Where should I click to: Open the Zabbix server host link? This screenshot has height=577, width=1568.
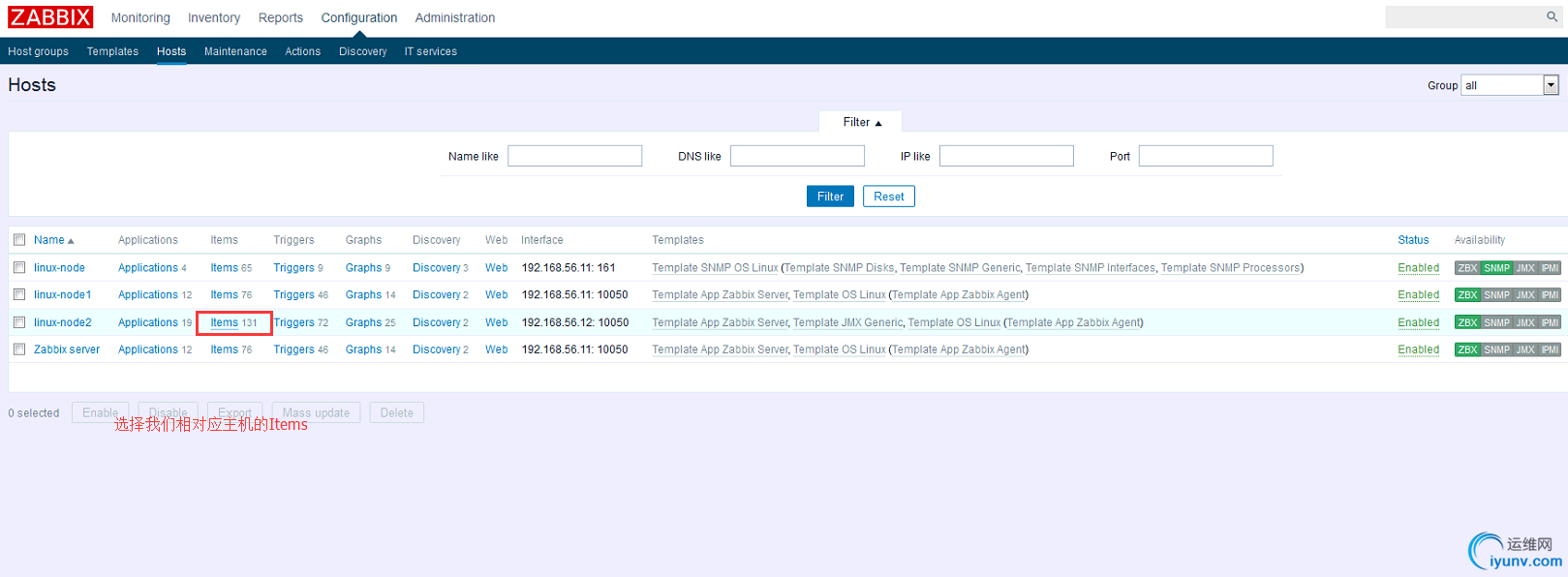(67, 349)
